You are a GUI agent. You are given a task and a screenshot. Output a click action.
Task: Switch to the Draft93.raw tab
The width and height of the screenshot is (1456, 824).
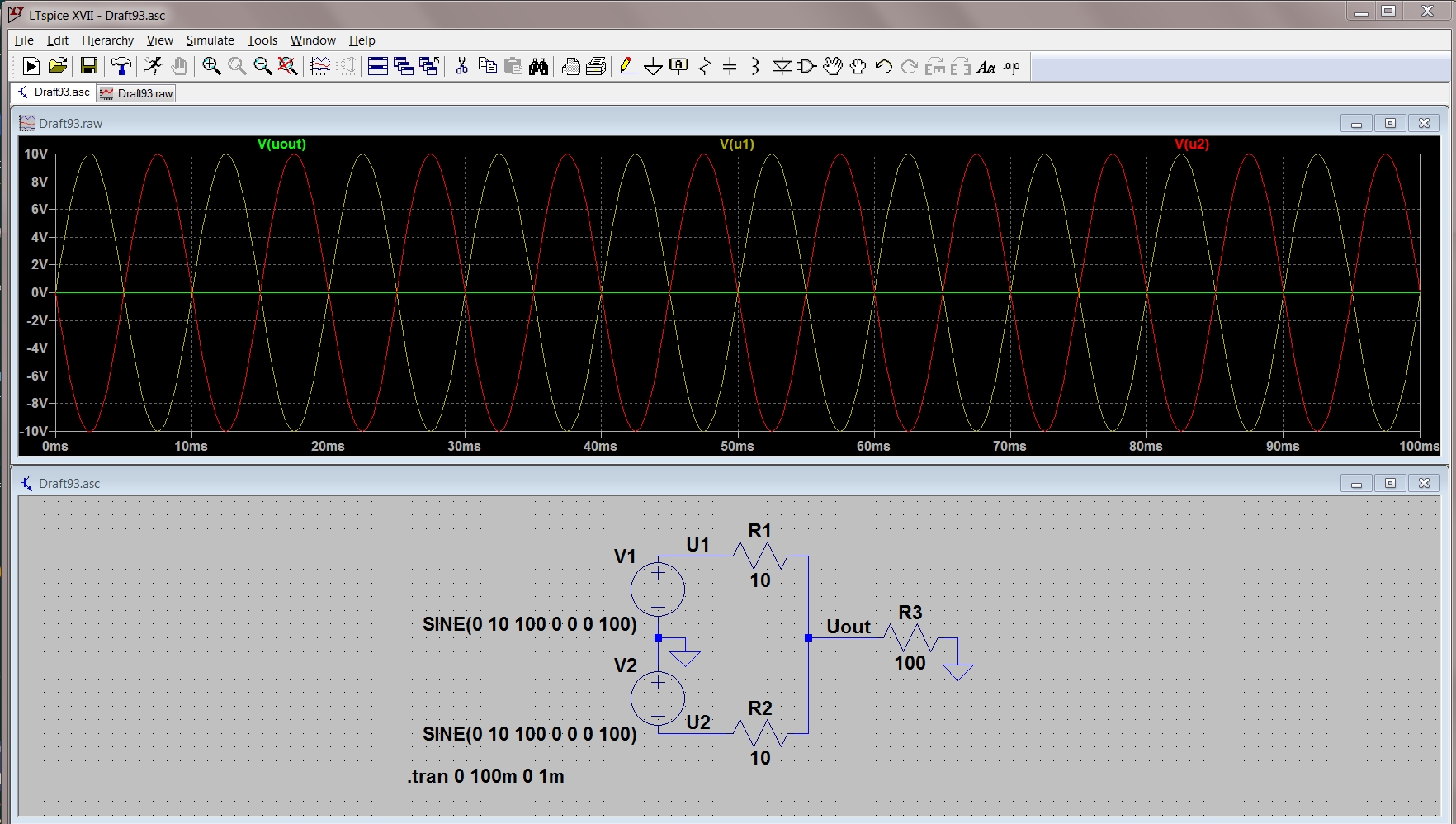coord(137,93)
